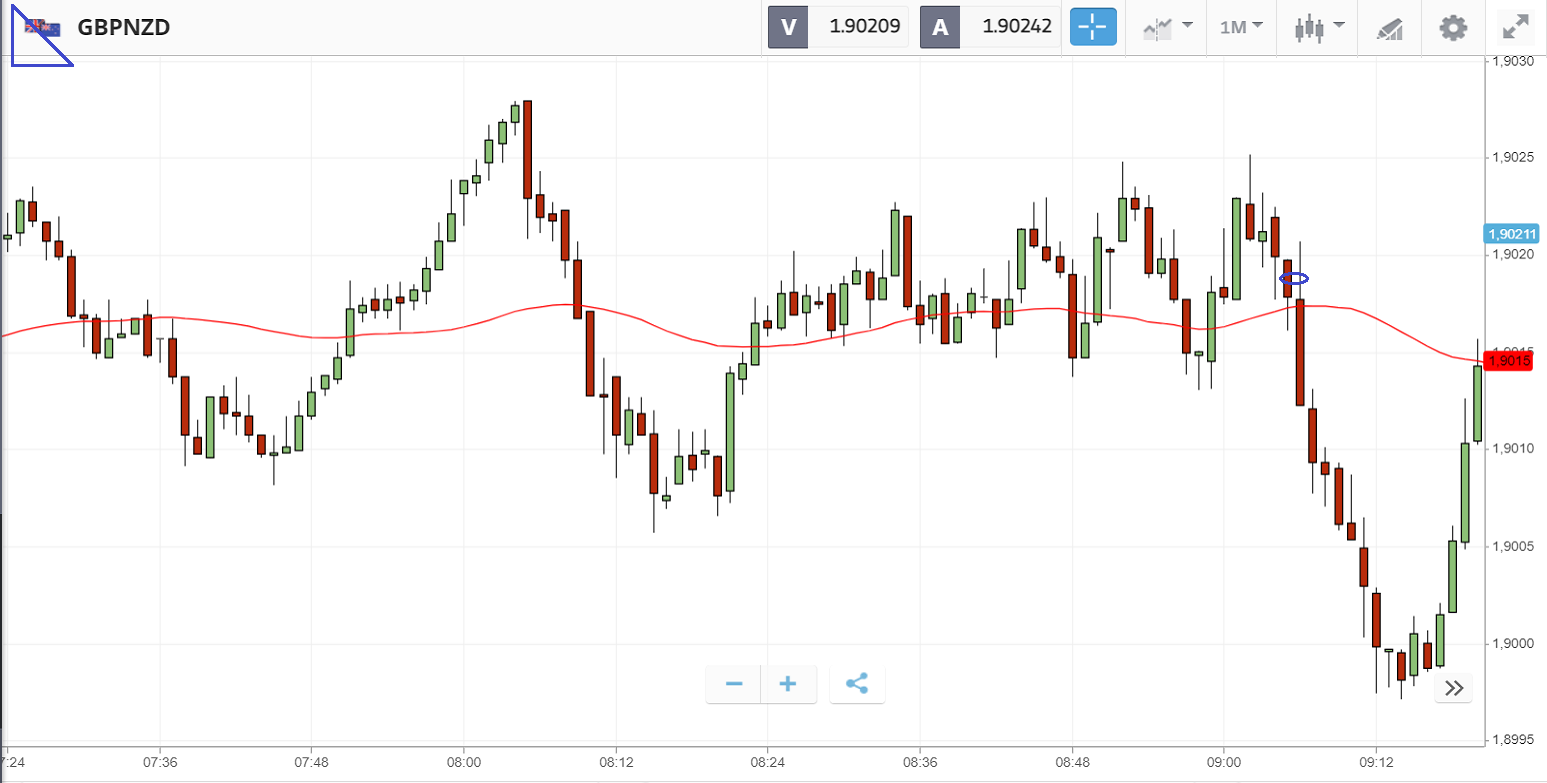1547x783 pixels.
Task: Click the A buy price 1.90242 button
Action: [990, 27]
